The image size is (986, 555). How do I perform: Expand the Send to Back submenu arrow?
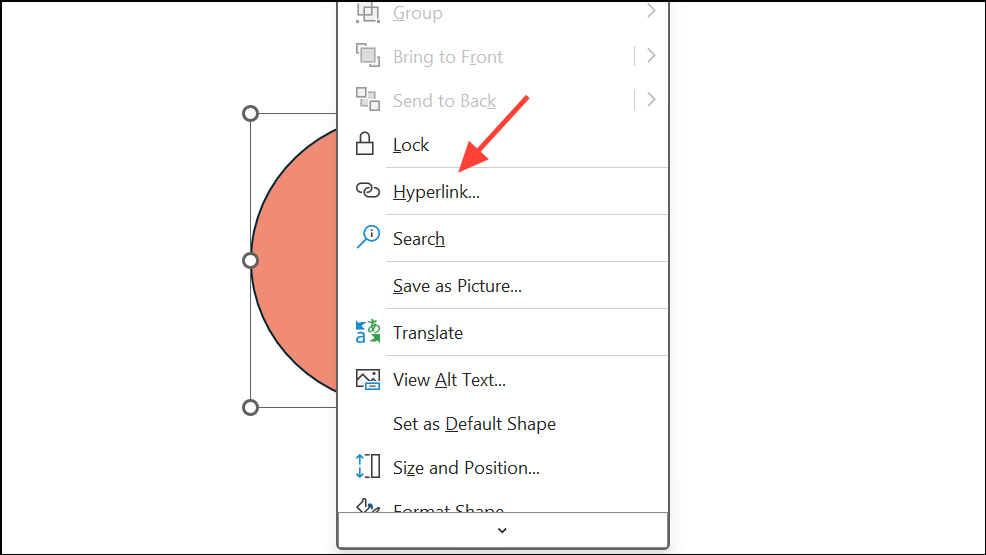tap(651, 99)
